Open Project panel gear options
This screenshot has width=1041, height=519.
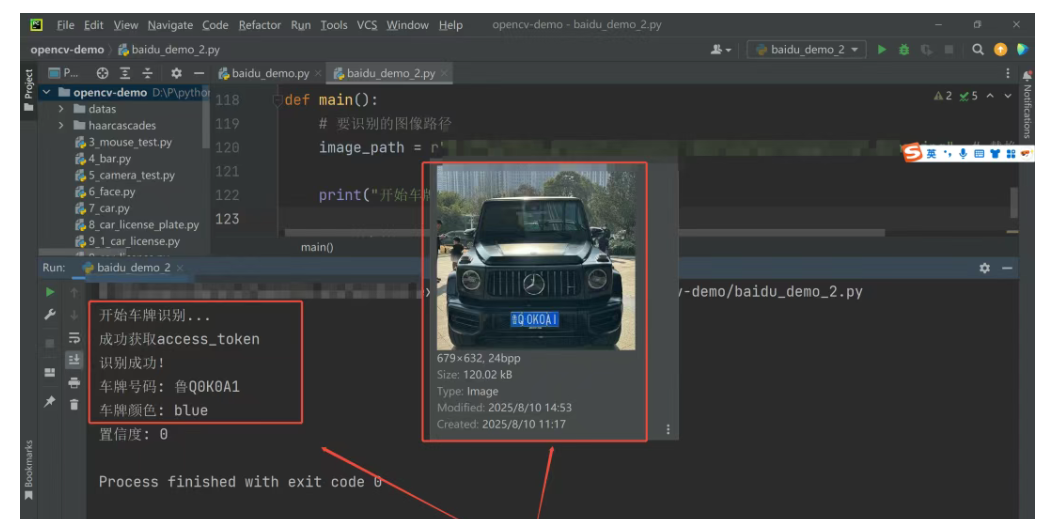coord(176,73)
